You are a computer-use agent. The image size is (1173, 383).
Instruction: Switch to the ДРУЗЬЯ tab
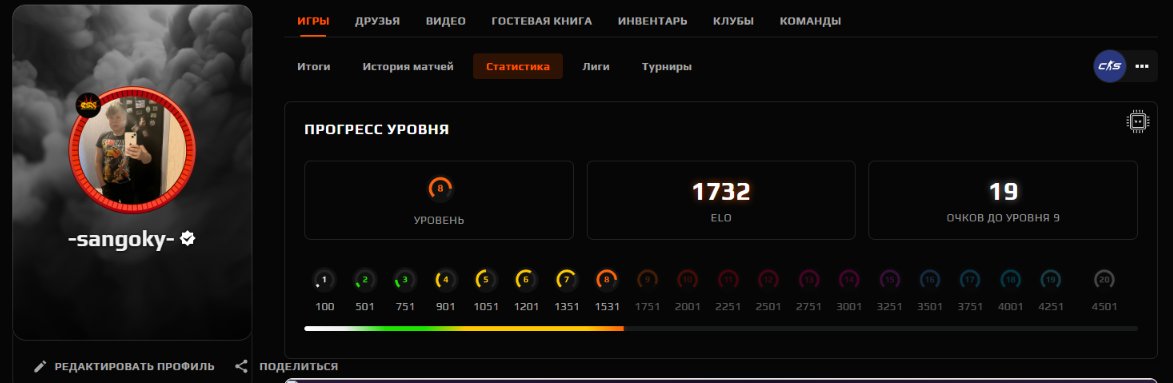[x=377, y=21]
